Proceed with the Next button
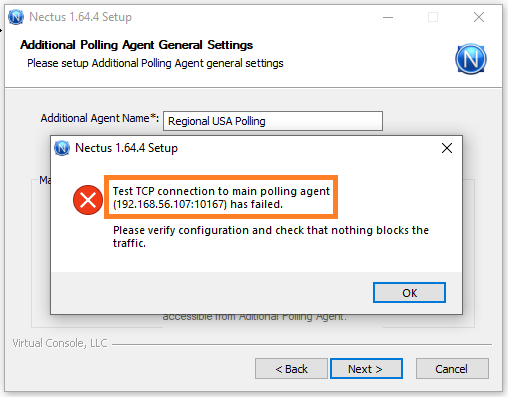 [x=366, y=369]
